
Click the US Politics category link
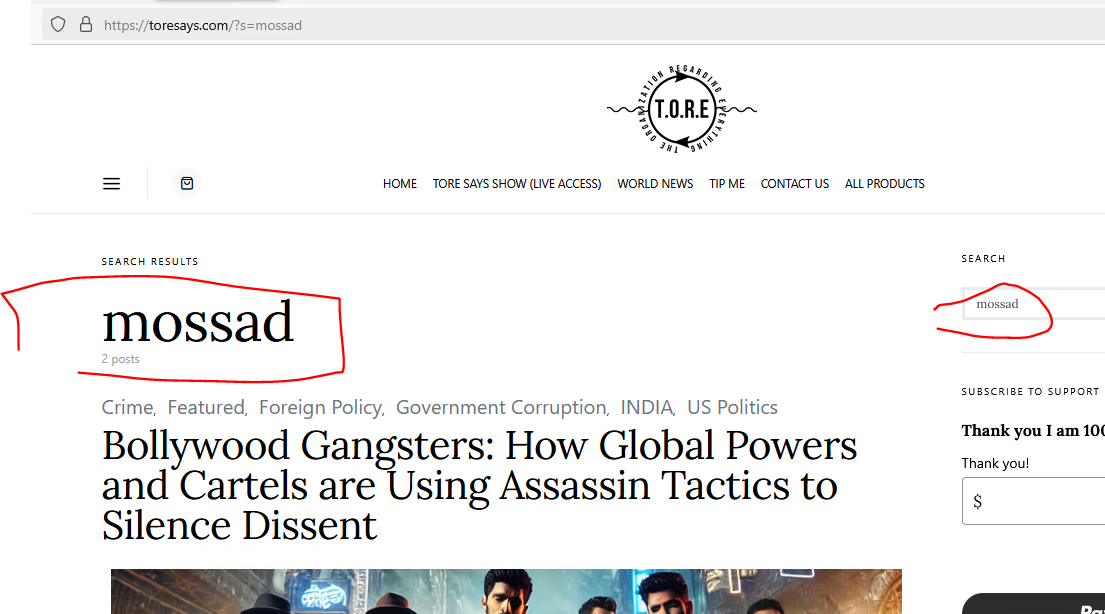point(732,407)
